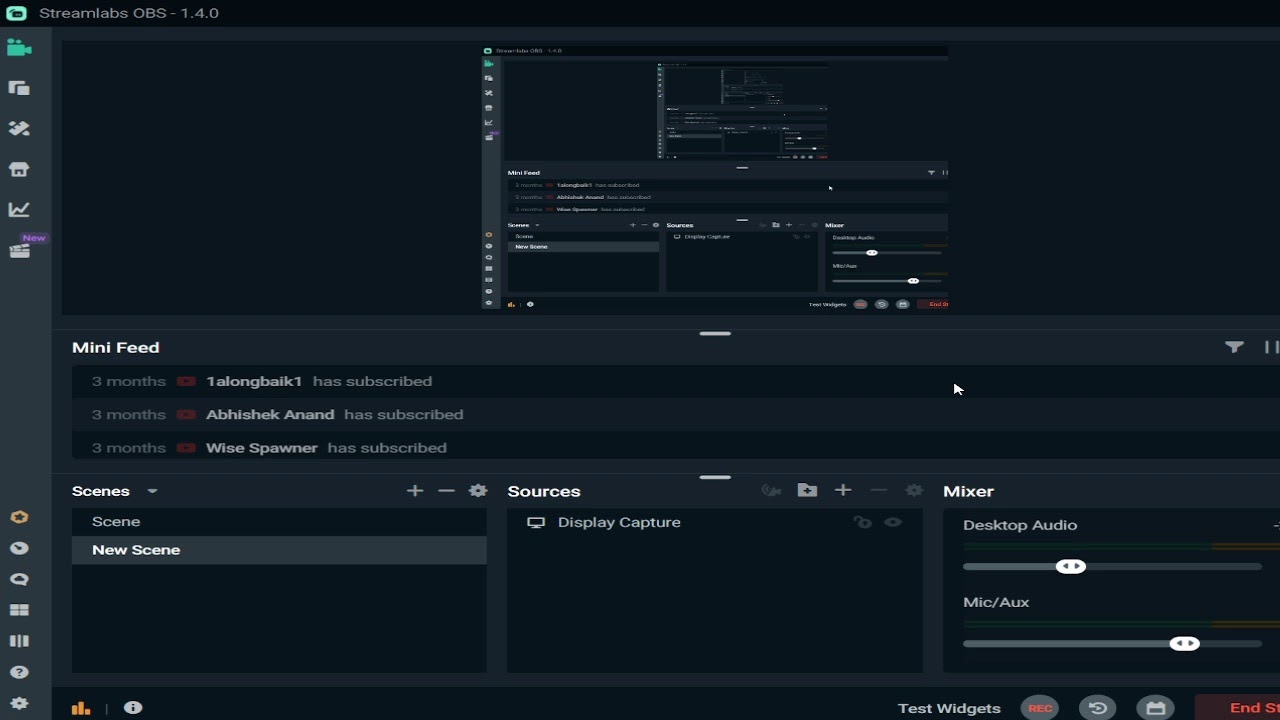This screenshot has width=1280, height=720.
Task: Open the Highlighter icon marked New
Action: coord(19,250)
